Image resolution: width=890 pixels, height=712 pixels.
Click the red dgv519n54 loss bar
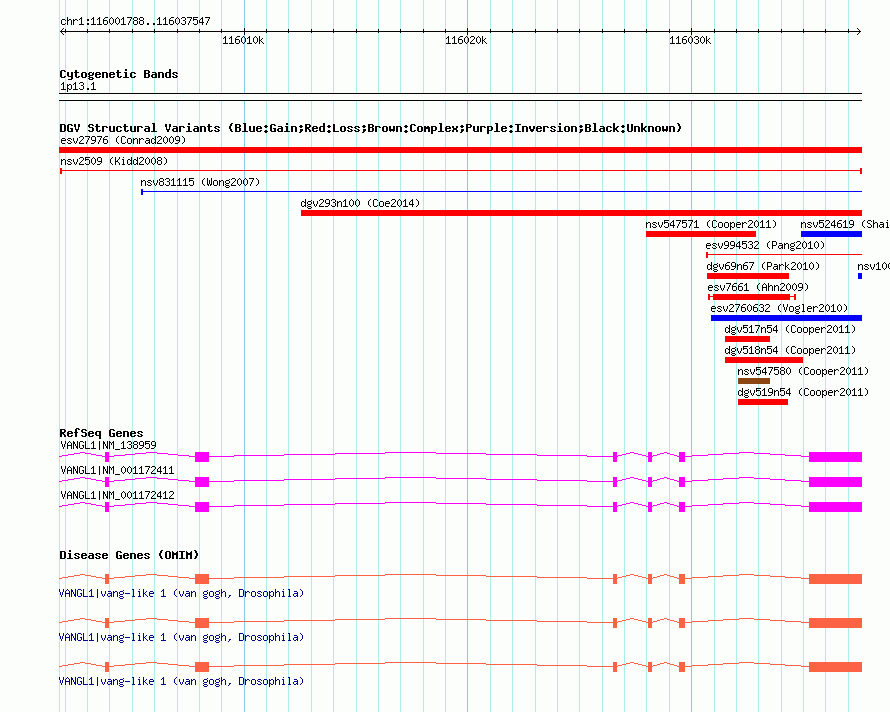pos(763,402)
